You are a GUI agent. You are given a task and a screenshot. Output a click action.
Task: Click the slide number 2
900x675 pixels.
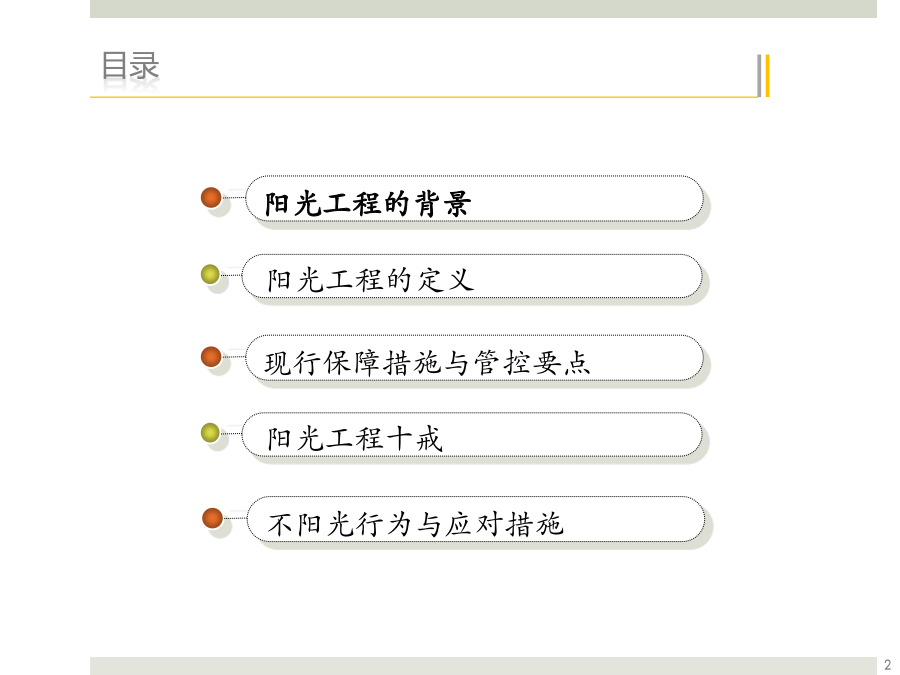(x=887, y=665)
